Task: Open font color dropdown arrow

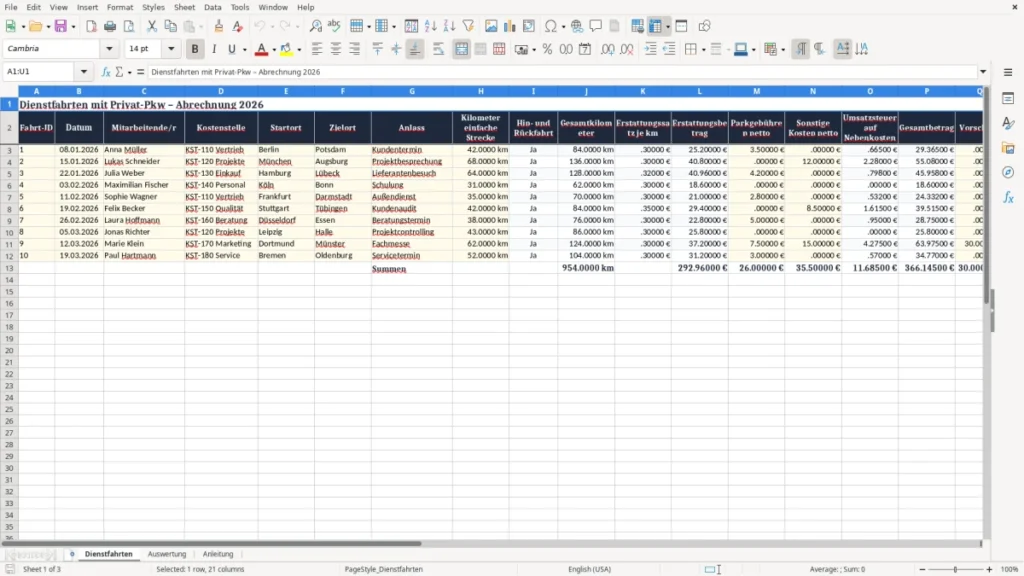Action: (x=274, y=50)
